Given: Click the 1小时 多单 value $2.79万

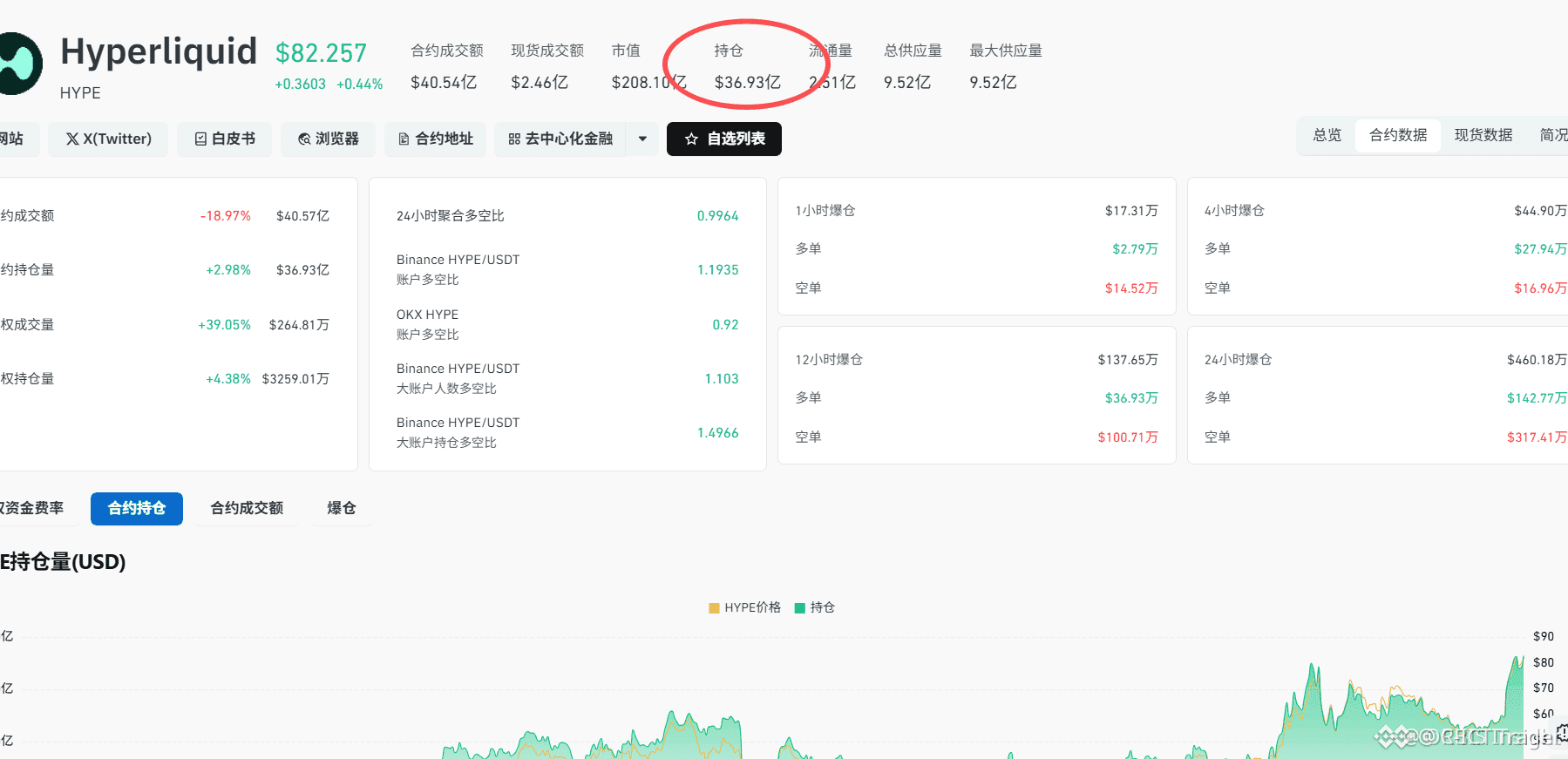Looking at the screenshot, I should click(1135, 249).
